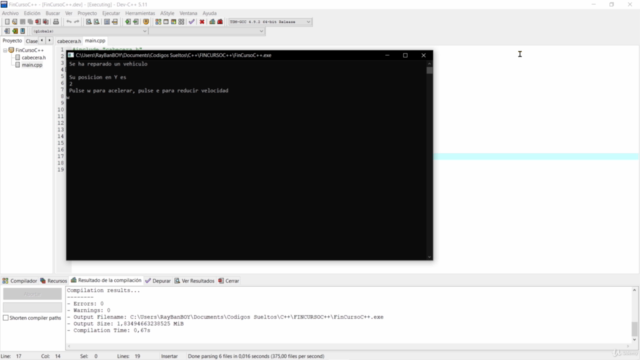
Task: Click the New file toolbar icon
Action: (7, 22)
